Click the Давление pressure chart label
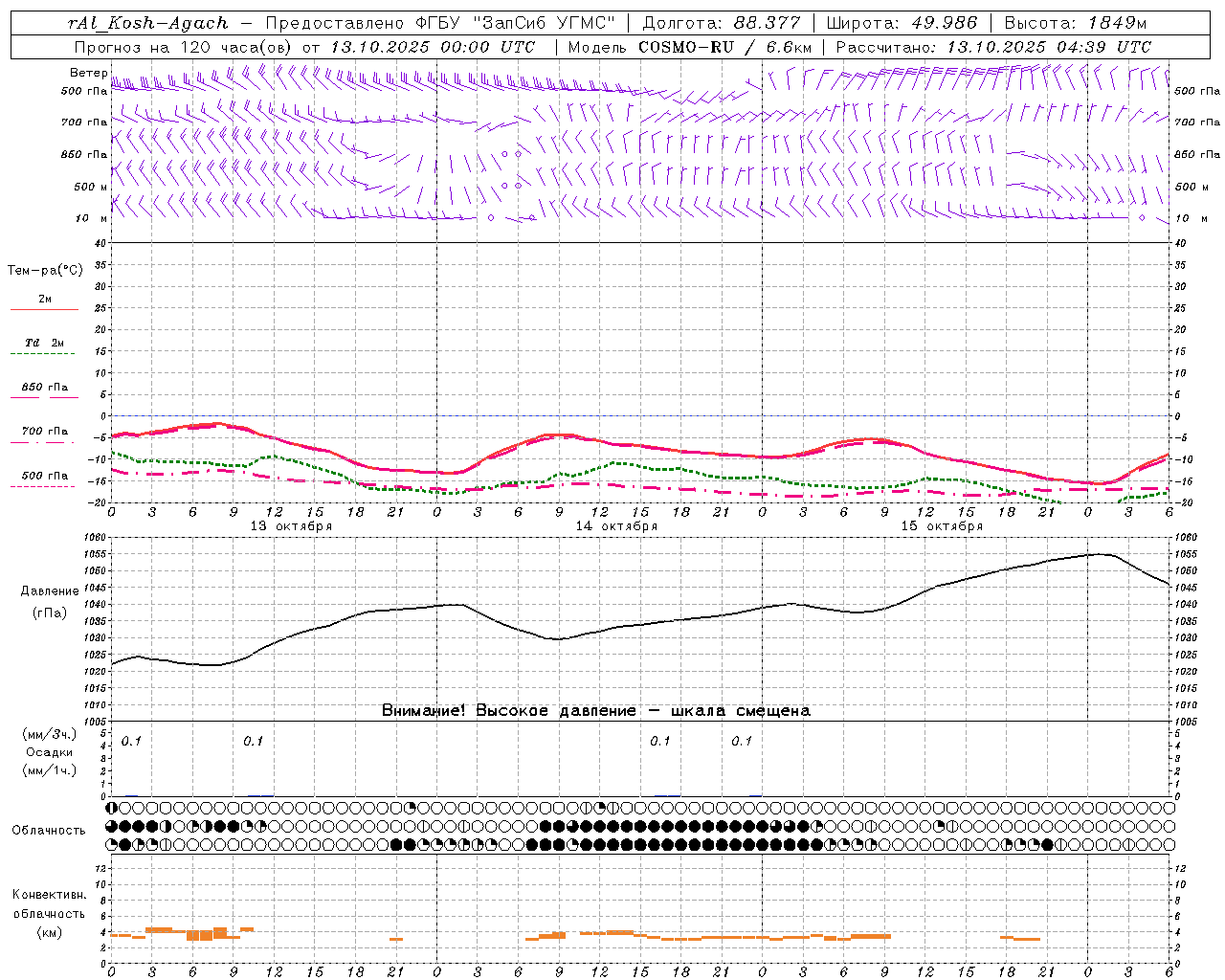The height and width of the screenshot is (980, 1225). point(50,591)
